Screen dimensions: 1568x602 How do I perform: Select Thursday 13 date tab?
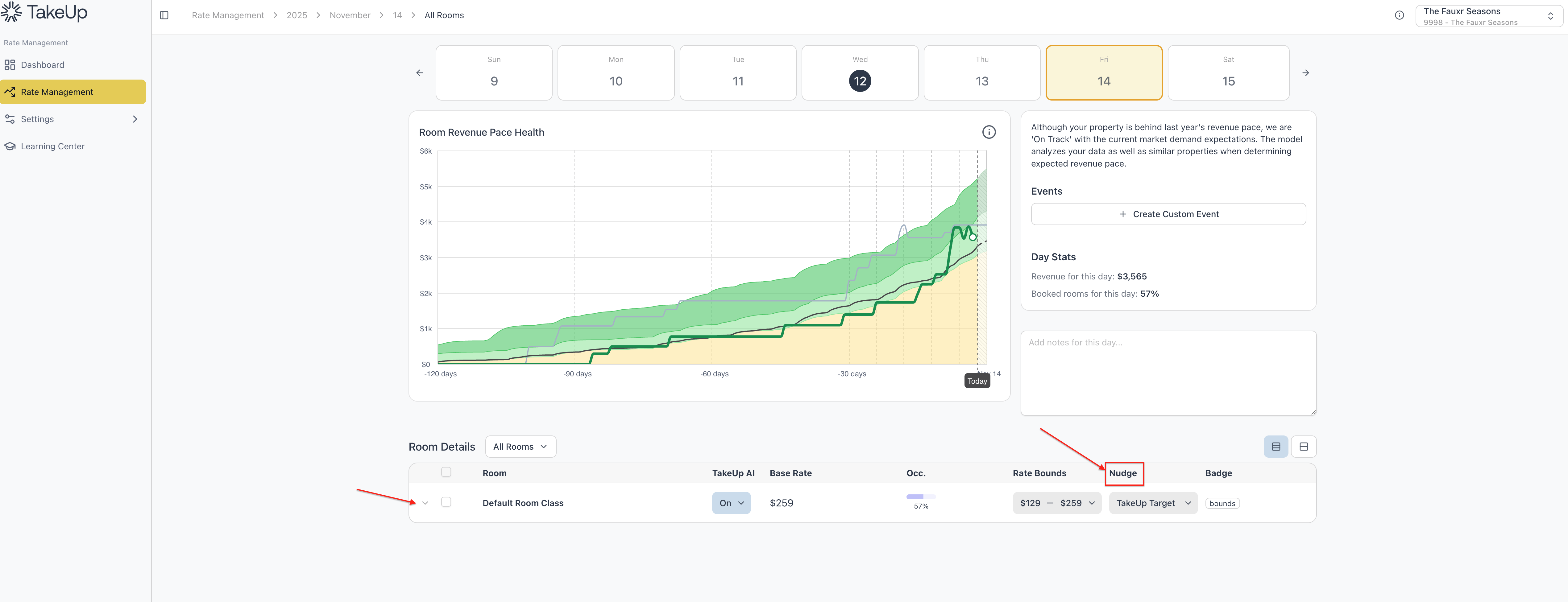[981, 73]
